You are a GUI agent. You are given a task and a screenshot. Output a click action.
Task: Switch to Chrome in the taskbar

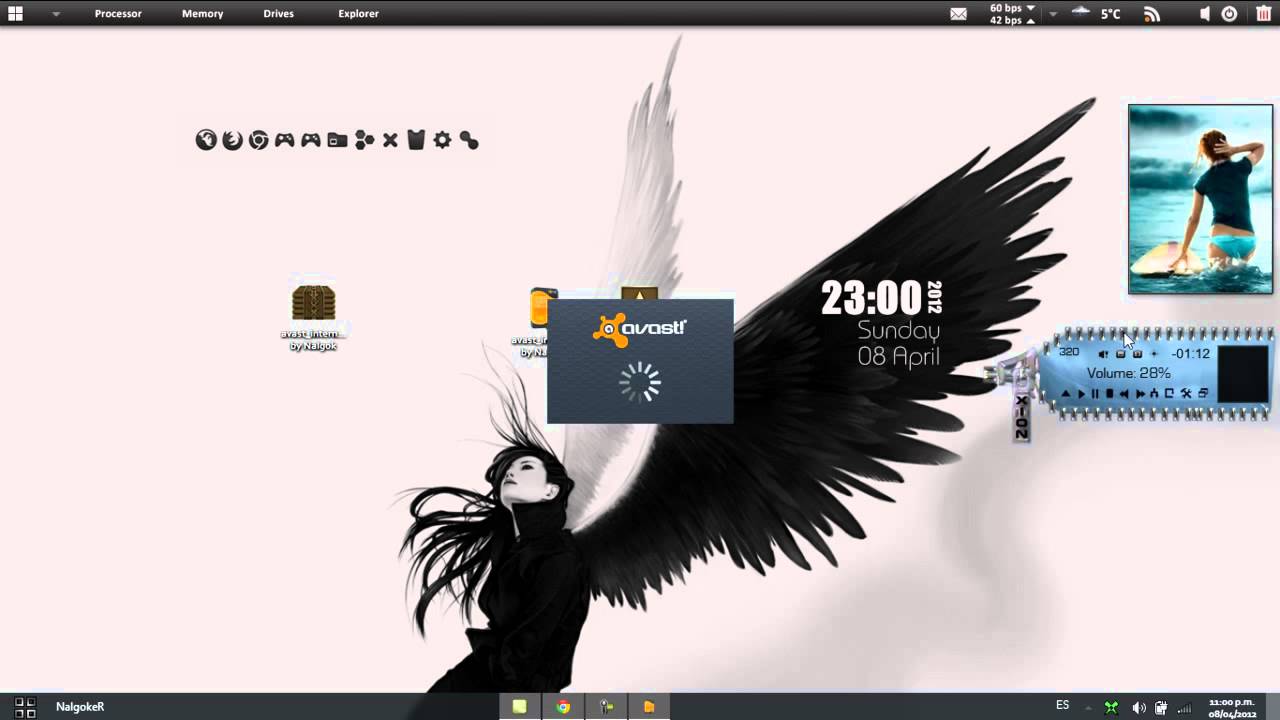(563, 706)
